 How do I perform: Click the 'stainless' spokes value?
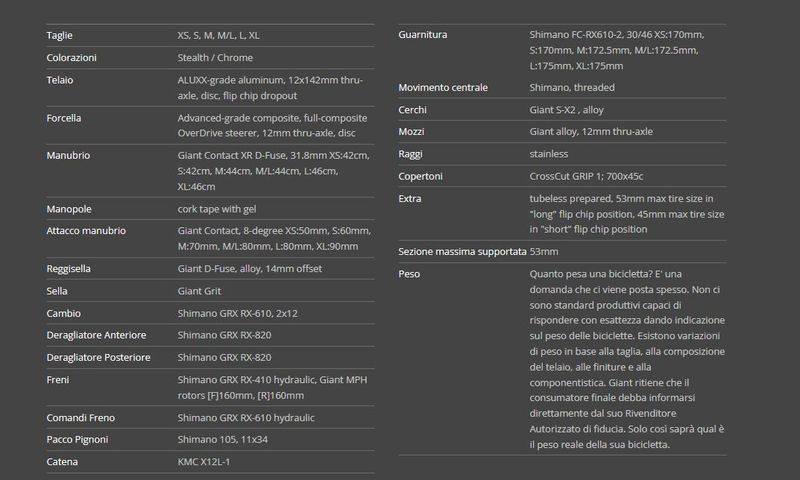pos(548,154)
